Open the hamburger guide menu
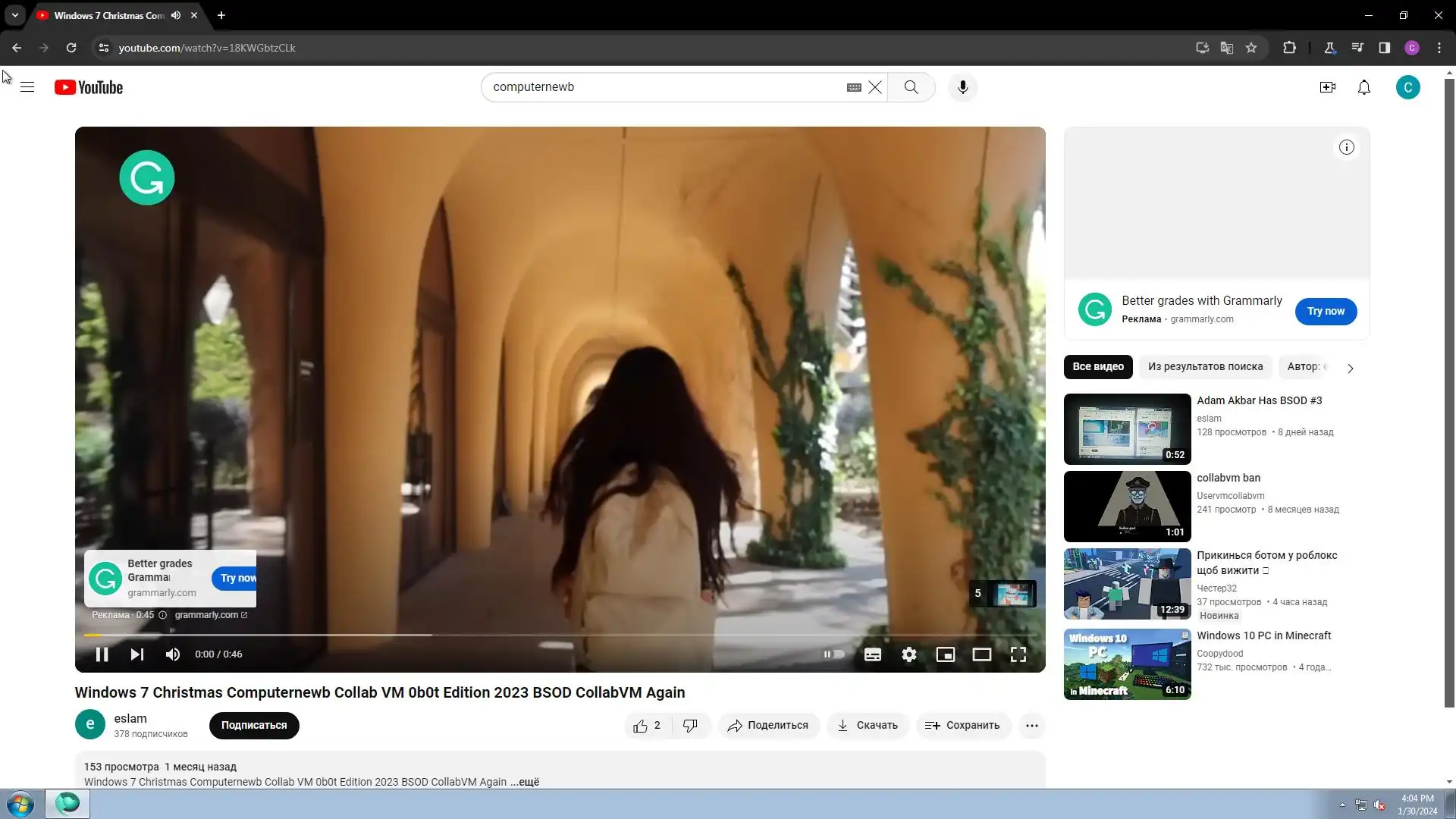Viewport: 1456px width, 819px height. pos(27,87)
